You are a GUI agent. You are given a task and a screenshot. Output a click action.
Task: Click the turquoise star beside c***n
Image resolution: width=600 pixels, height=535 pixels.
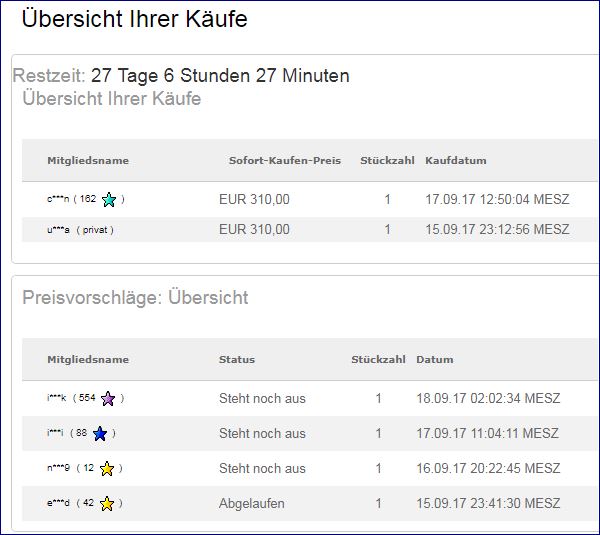click(109, 200)
